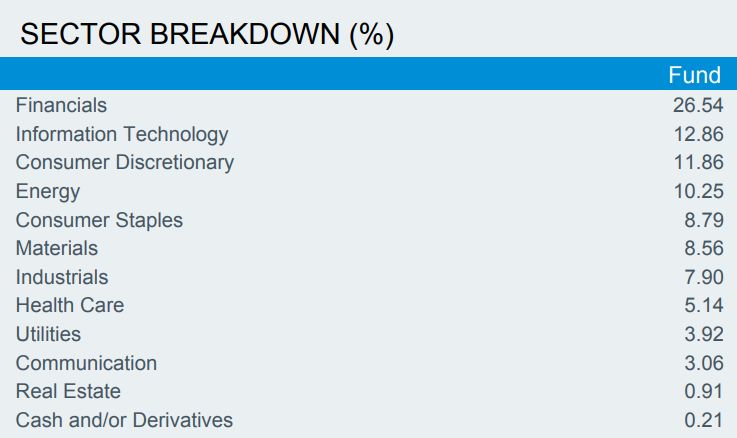Click the Utilities sector label
Viewport: 737px width, 438px height.
[x=48, y=334]
